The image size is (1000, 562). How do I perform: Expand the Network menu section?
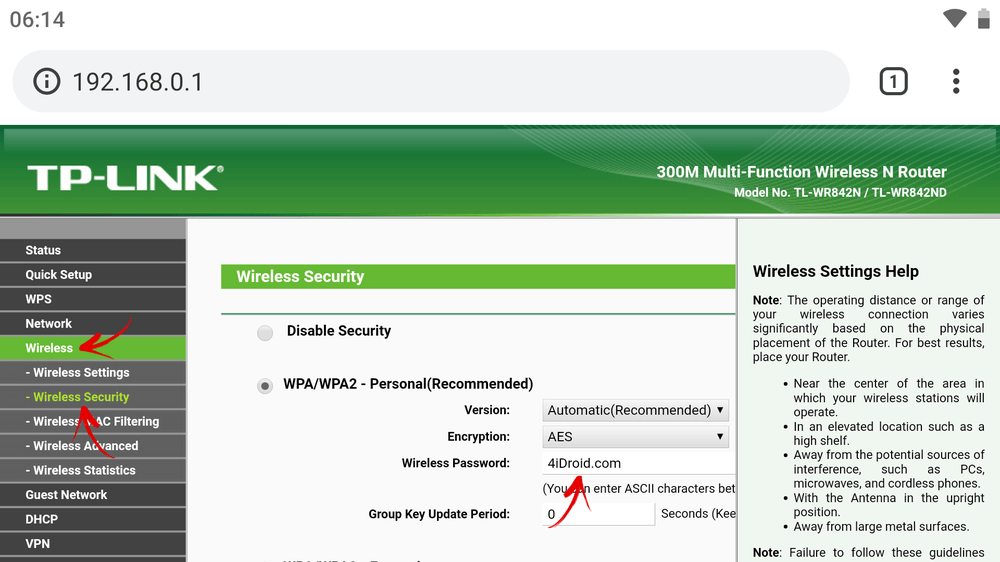[x=49, y=324]
